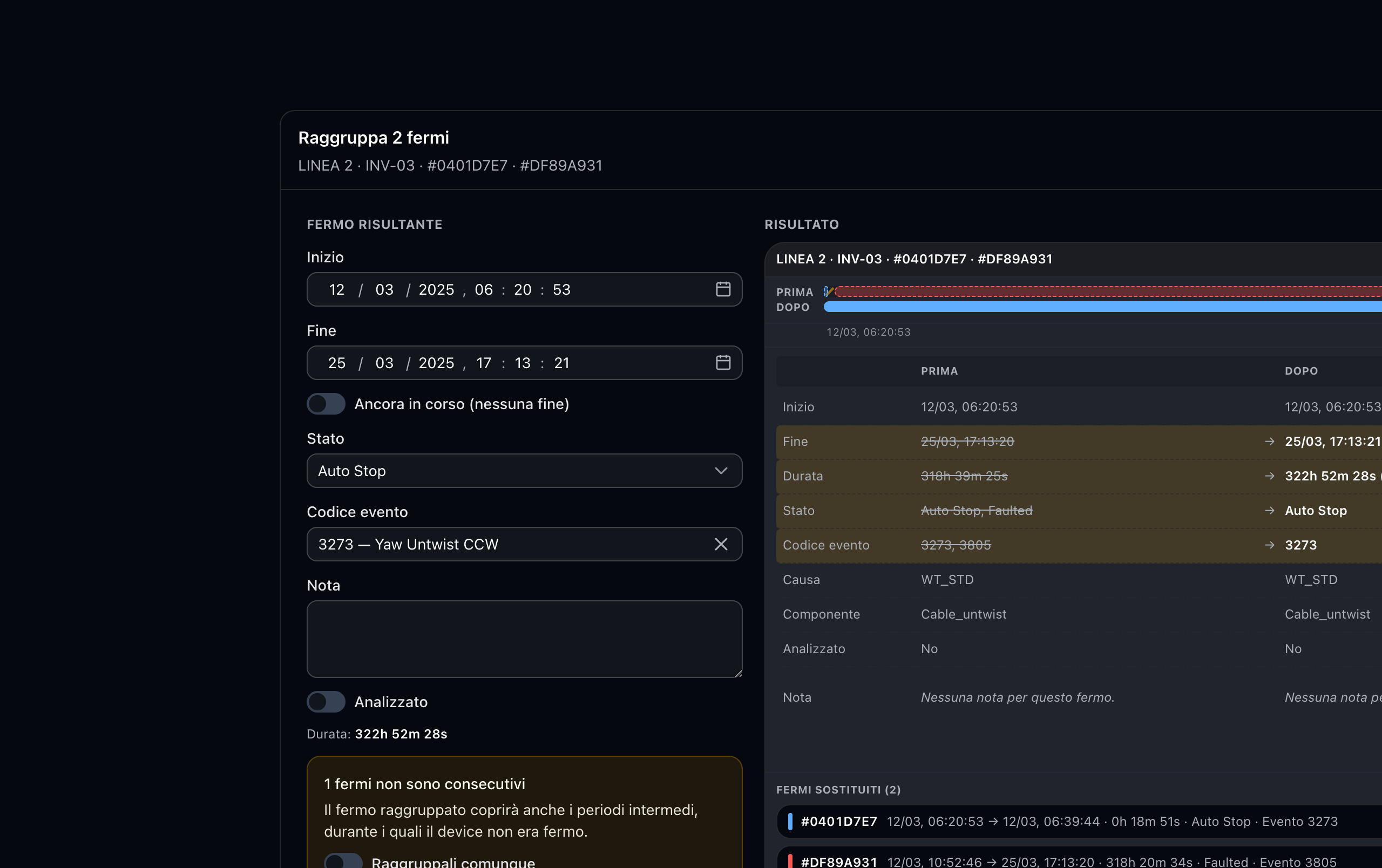The image size is (1382, 868).
Task: Click struck-through Durata 318h 39m 25s
Action: point(964,476)
